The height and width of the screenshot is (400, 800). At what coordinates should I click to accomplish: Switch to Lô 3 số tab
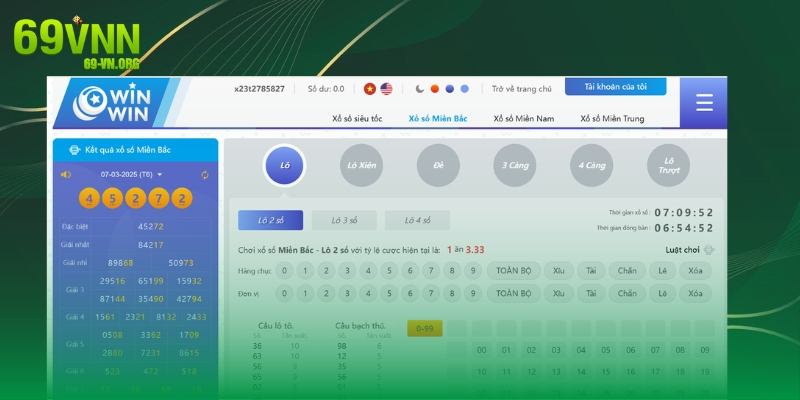pyautogui.click(x=344, y=220)
